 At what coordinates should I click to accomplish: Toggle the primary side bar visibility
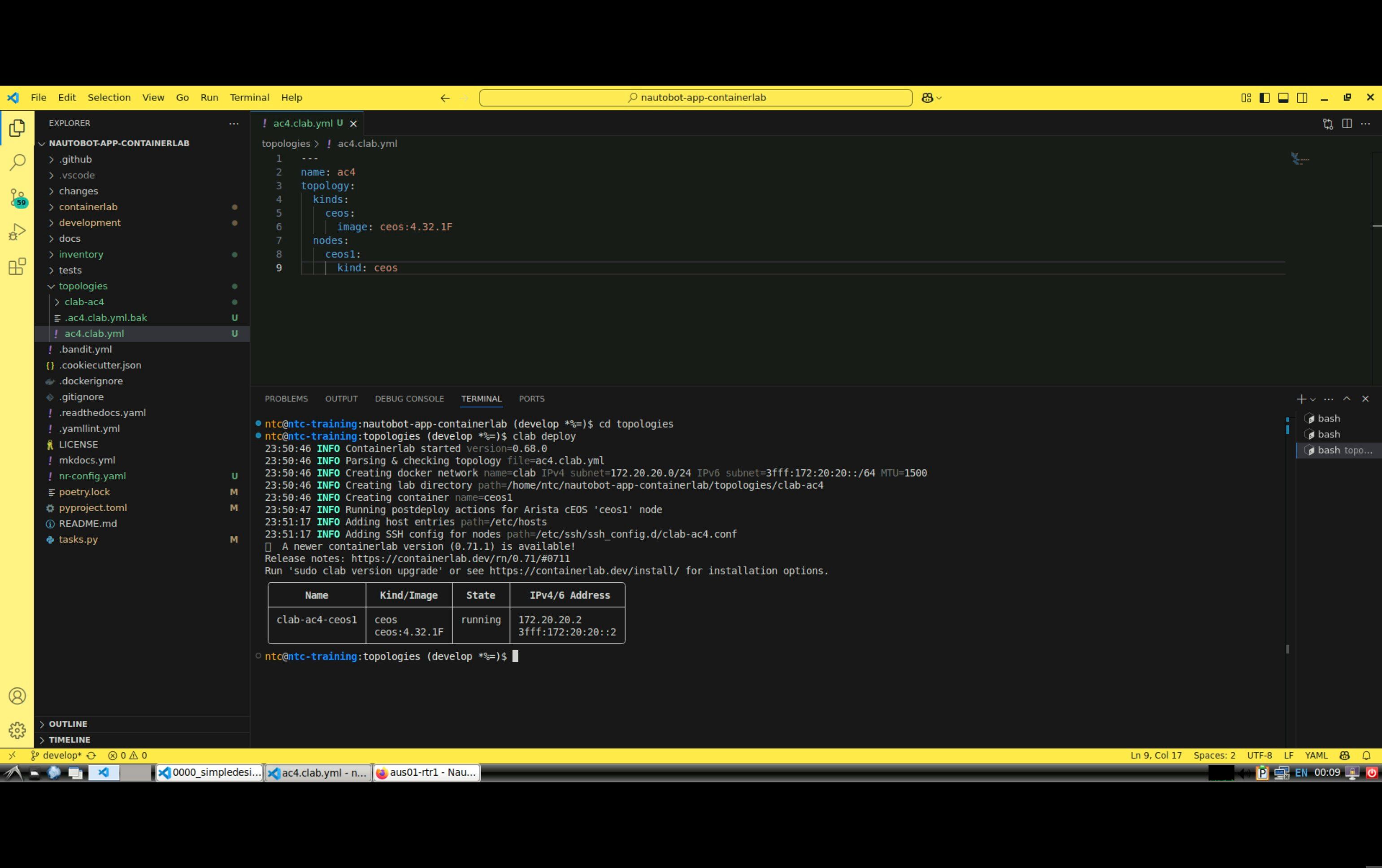1265,98
